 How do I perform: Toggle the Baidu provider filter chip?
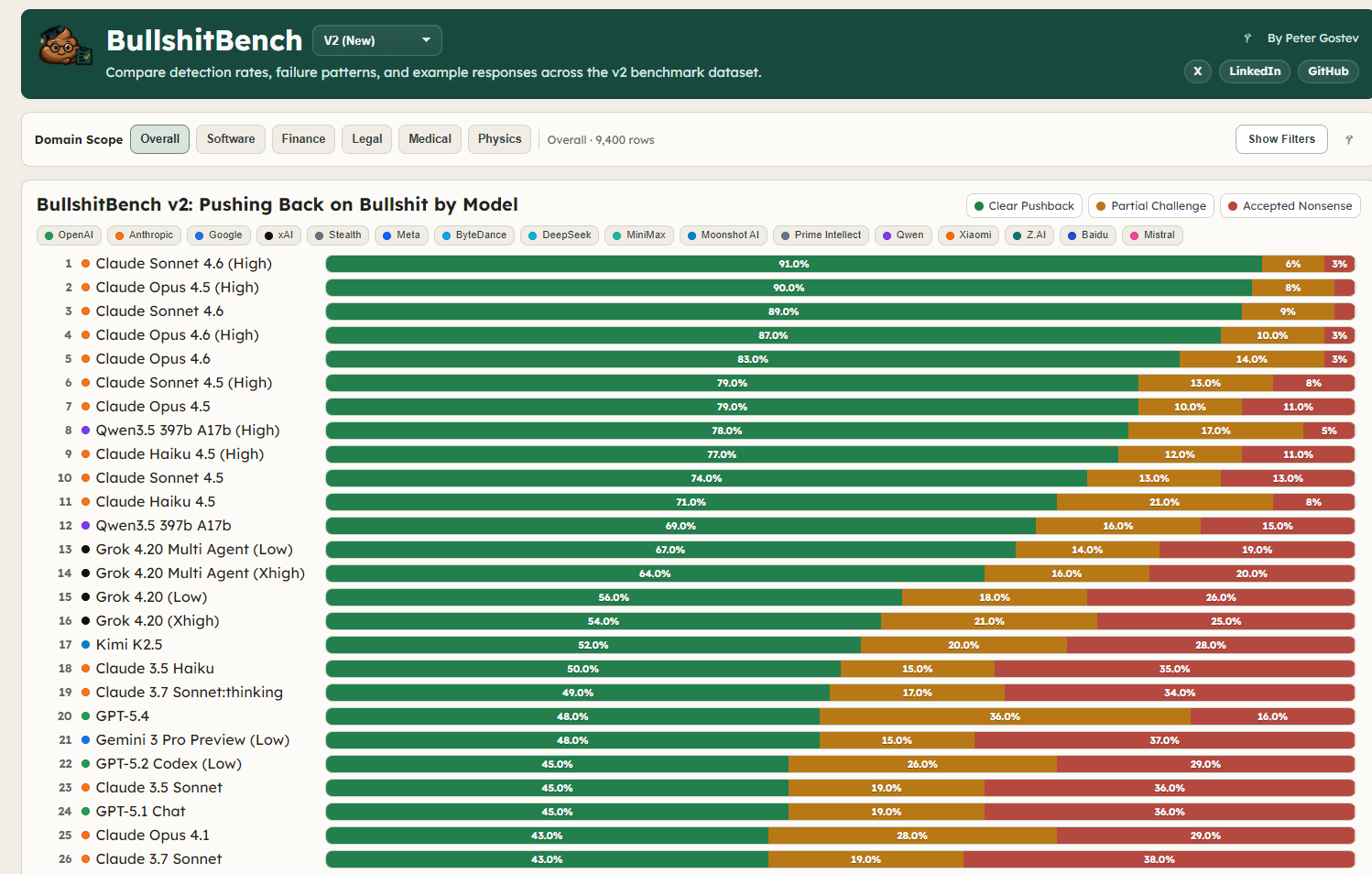1088,235
